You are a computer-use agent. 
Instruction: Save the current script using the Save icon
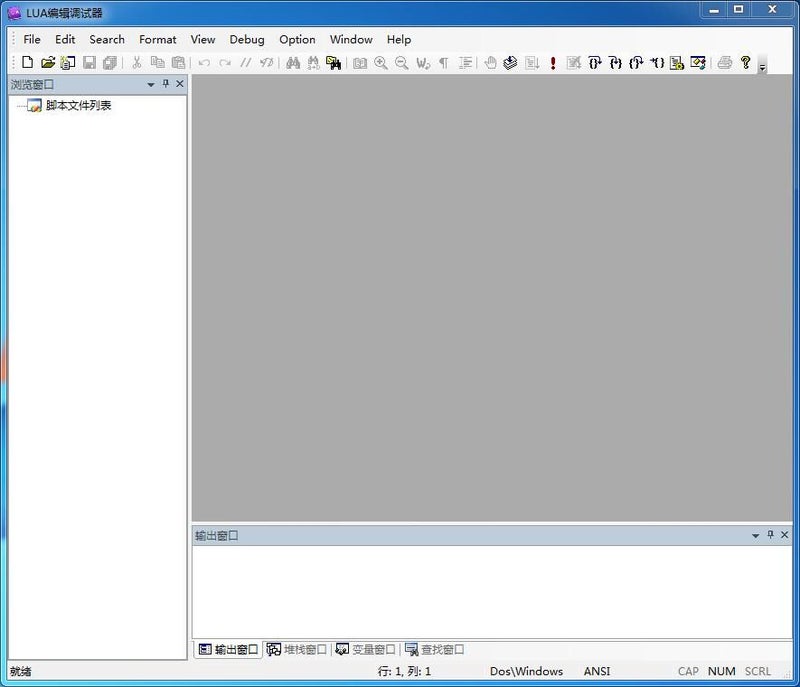click(x=88, y=62)
